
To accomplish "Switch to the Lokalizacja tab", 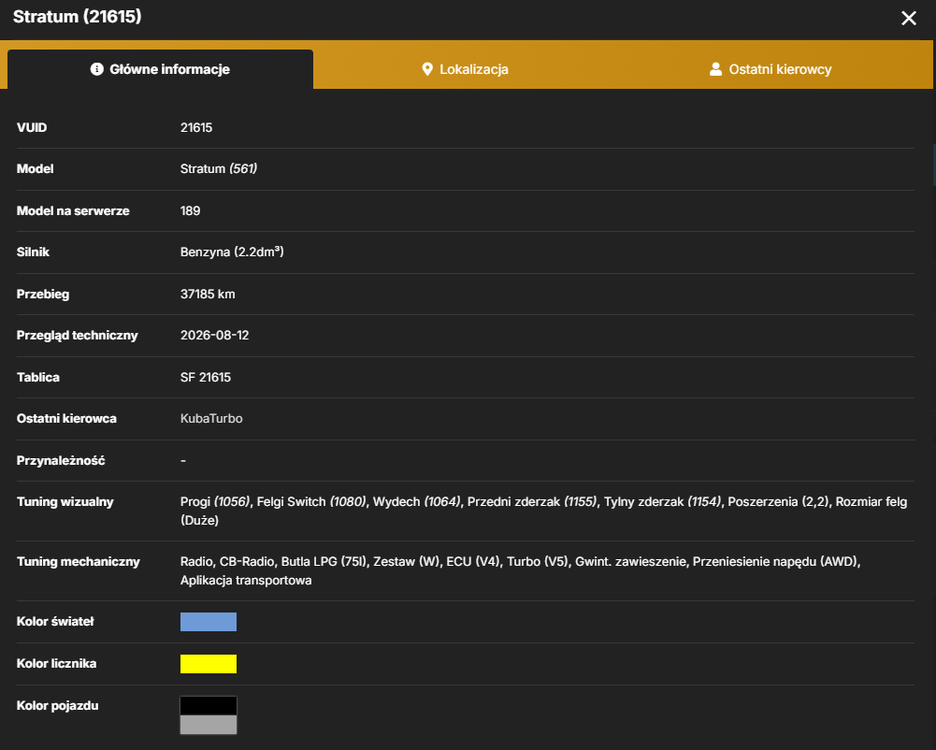I will click(x=465, y=69).
